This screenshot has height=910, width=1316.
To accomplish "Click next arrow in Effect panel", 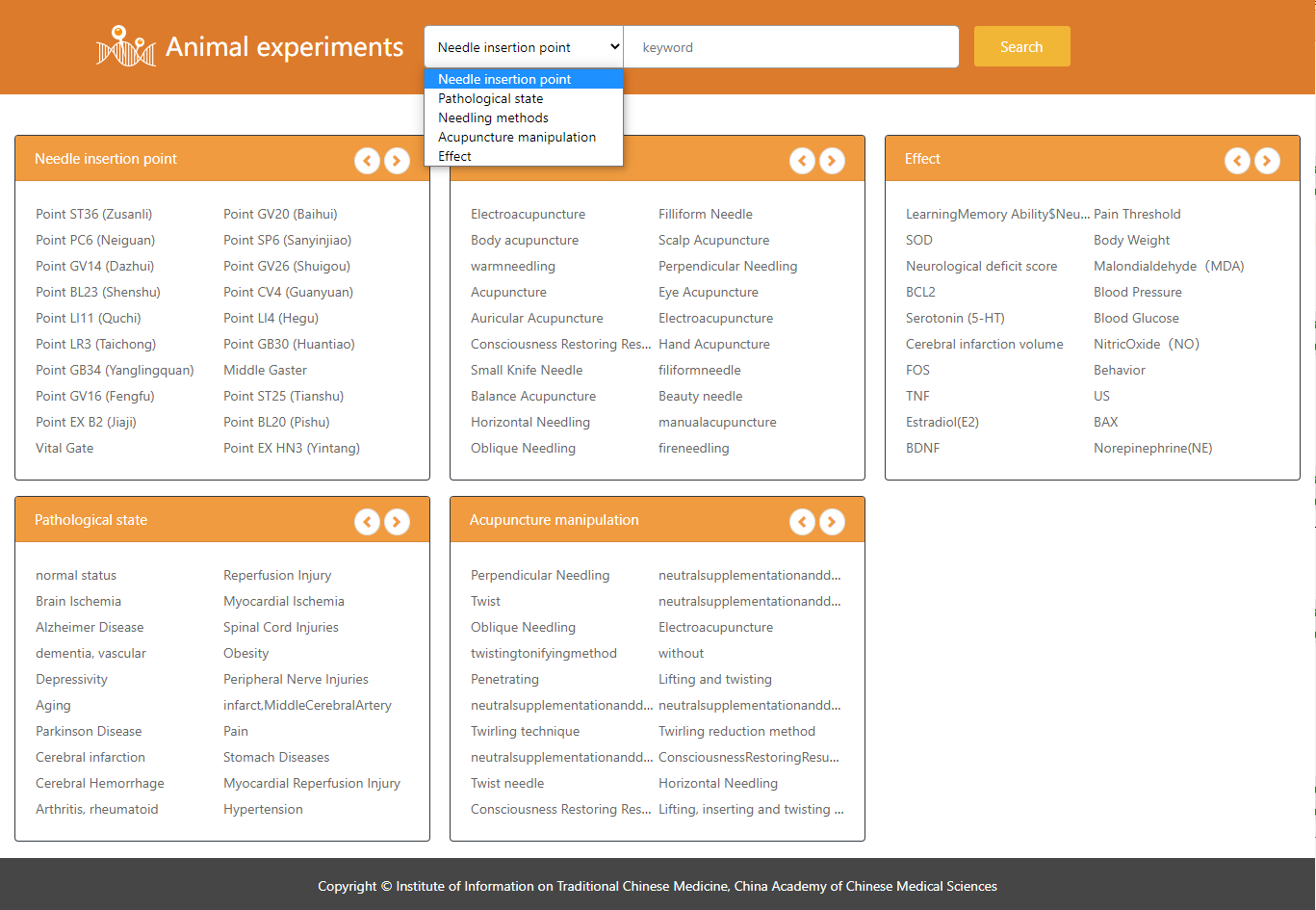I will click(x=1267, y=161).
